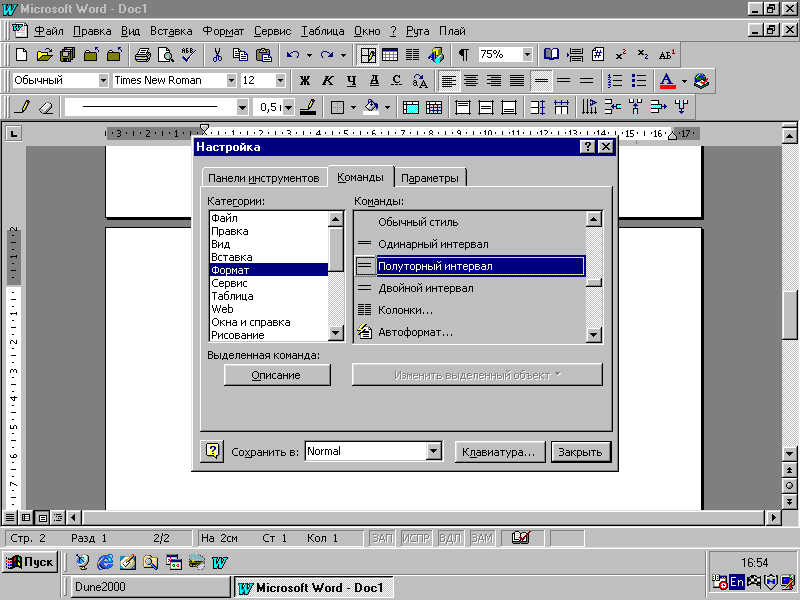The image size is (800, 600).
Task: Switch to the Панели инструментов tab
Action: point(263,178)
